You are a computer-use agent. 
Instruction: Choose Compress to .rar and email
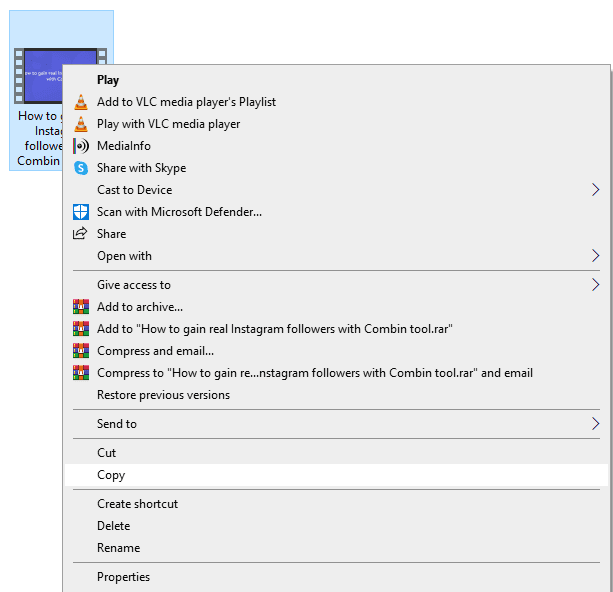coord(336,373)
